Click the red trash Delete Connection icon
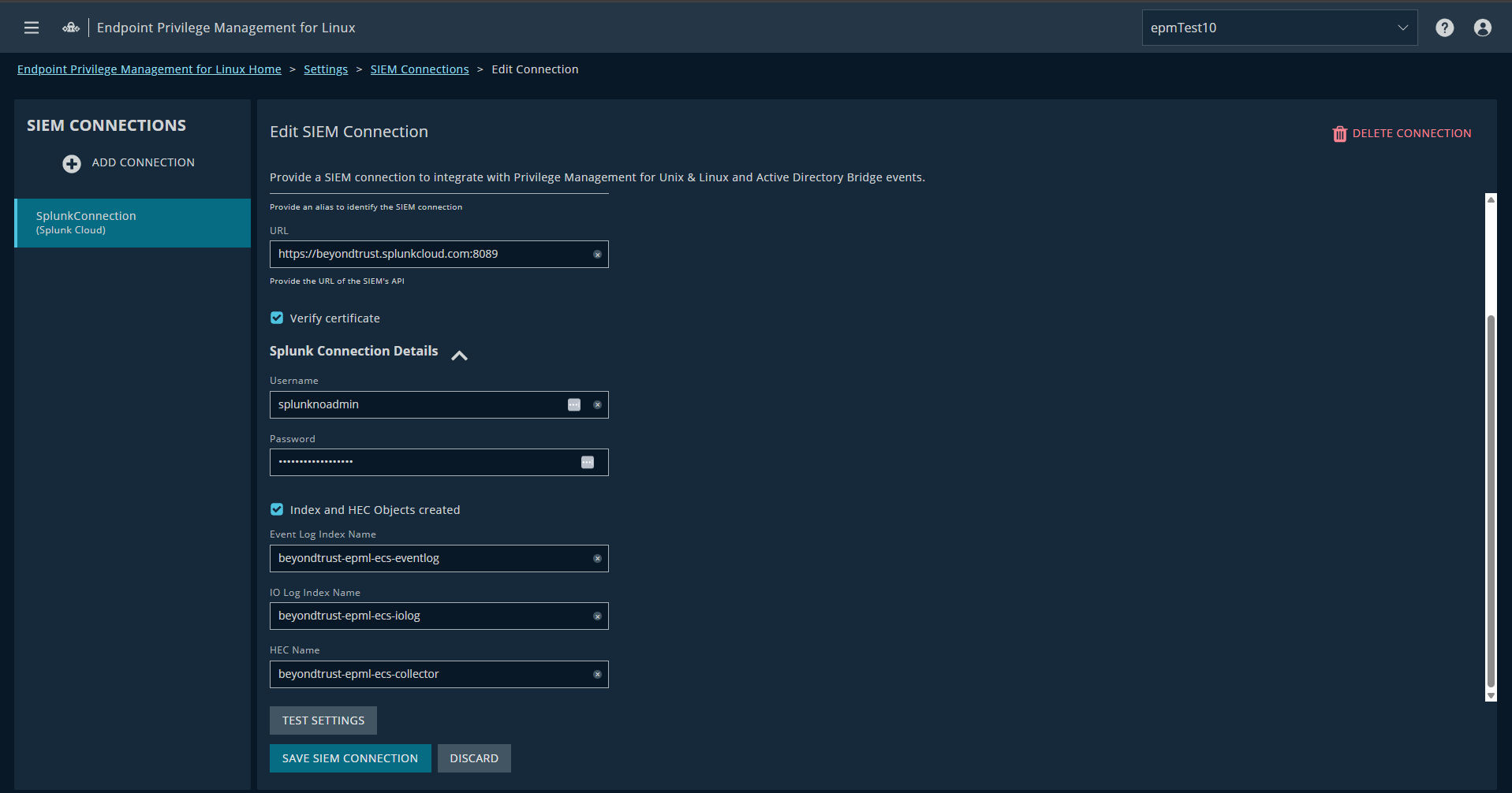Viewport: 1512px width, 793px height. click(x=1339, y=134)
